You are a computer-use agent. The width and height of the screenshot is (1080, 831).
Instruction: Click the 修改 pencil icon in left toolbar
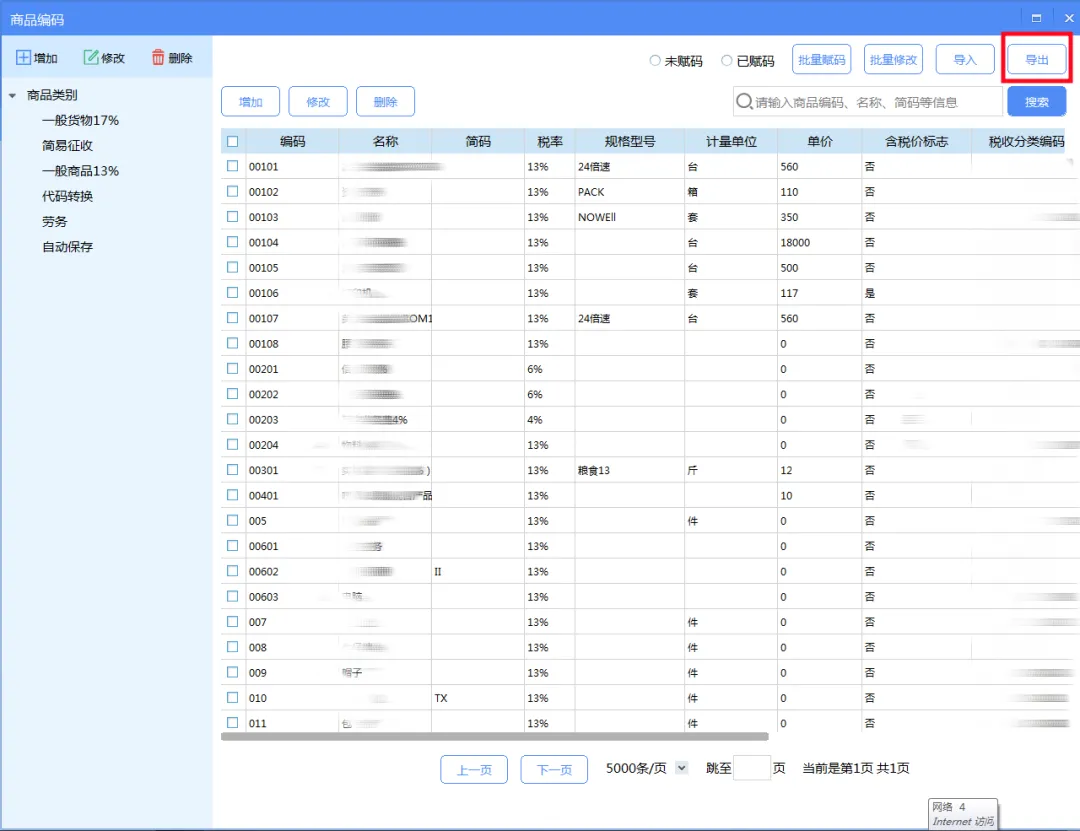click(91, 57)
